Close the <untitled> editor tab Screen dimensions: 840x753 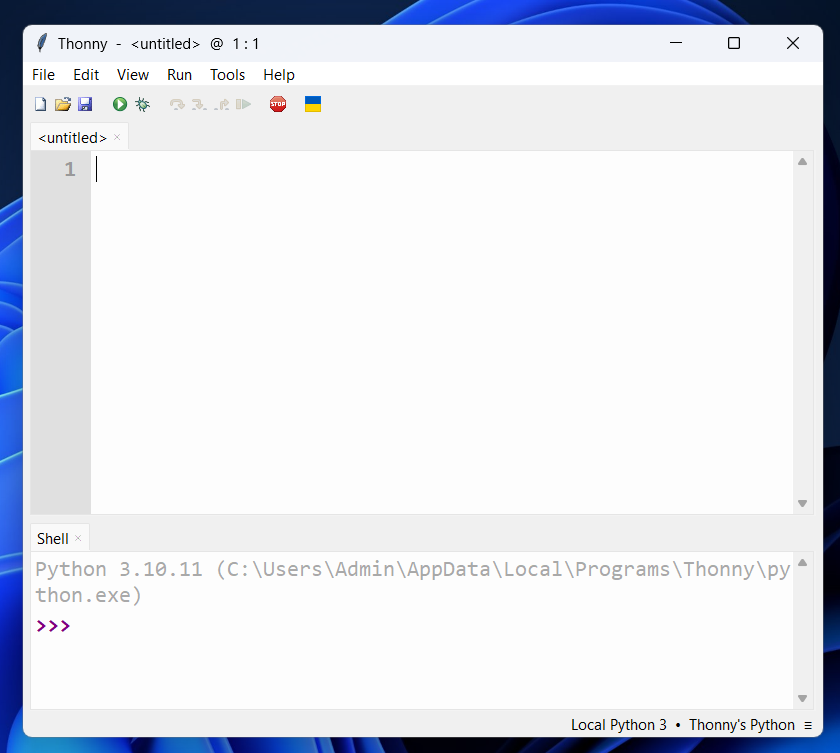pyautogui.click(x=117, y=137)
